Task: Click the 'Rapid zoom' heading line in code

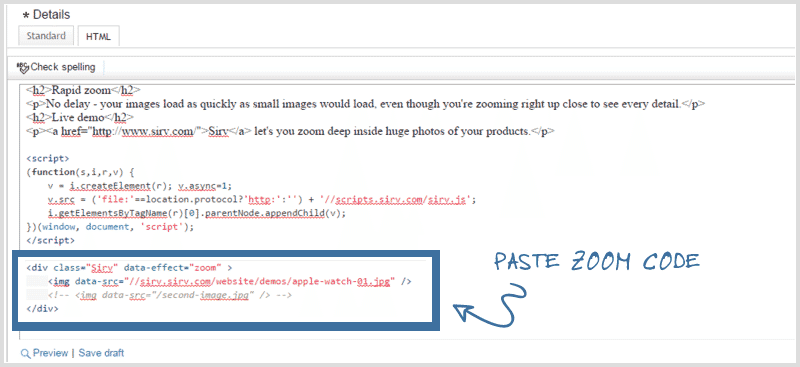Action: (83, 91)
